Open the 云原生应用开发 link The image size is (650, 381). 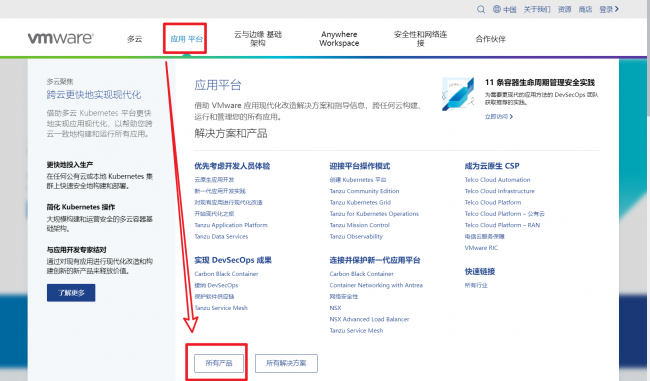[x=214, y=180]
